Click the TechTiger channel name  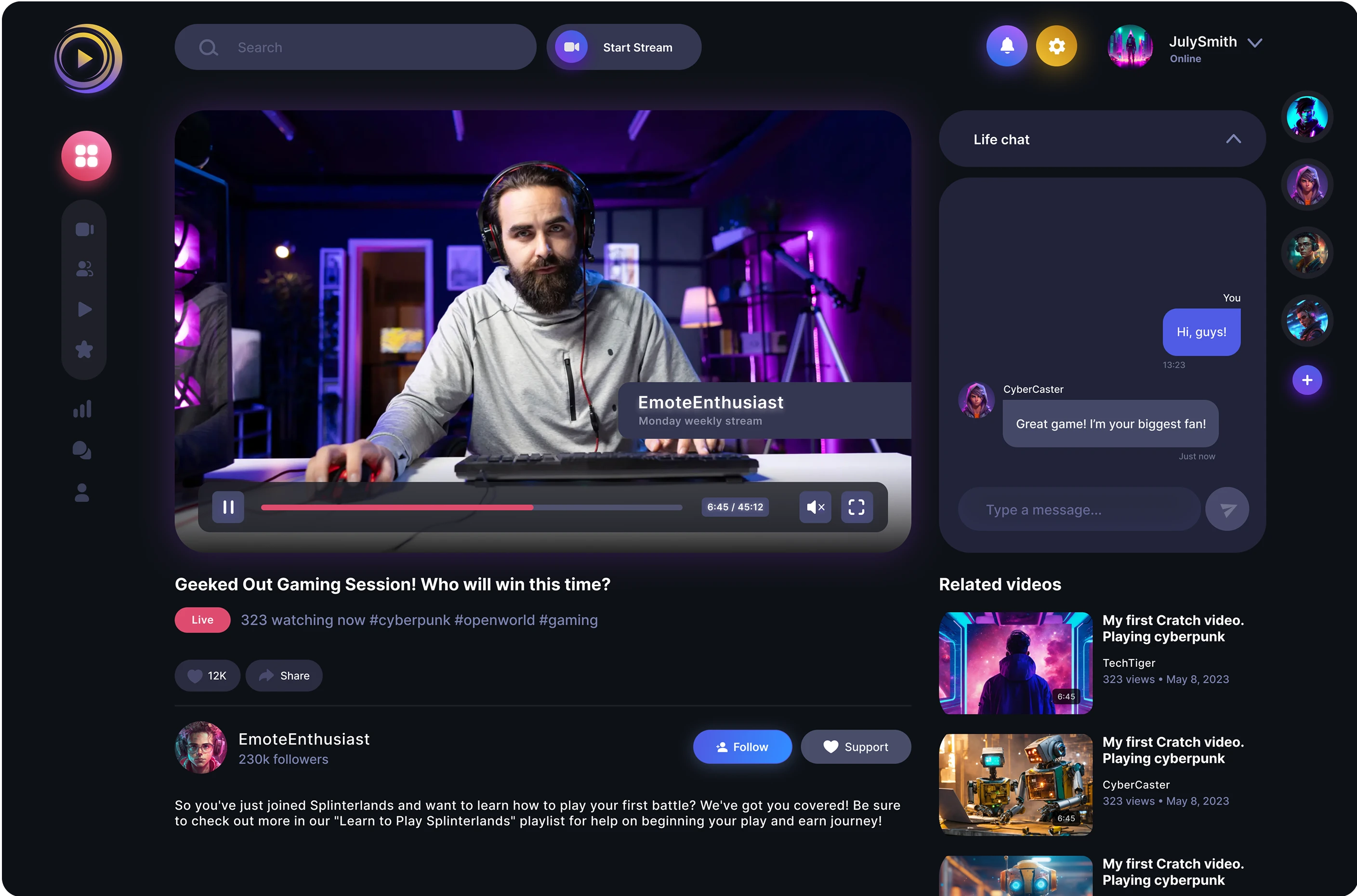[1128, 663]
